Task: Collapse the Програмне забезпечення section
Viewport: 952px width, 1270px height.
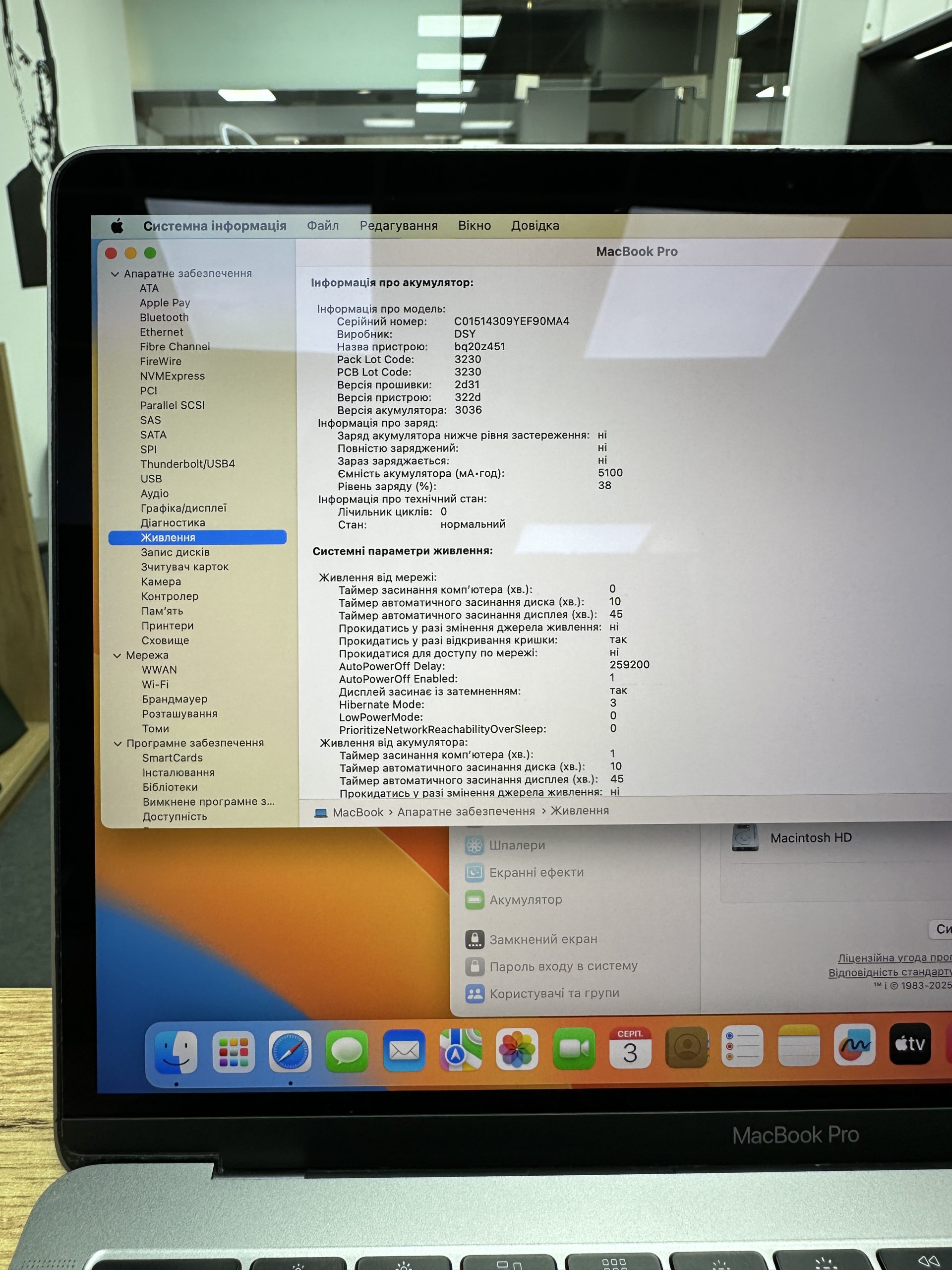Action: (118, 744)
